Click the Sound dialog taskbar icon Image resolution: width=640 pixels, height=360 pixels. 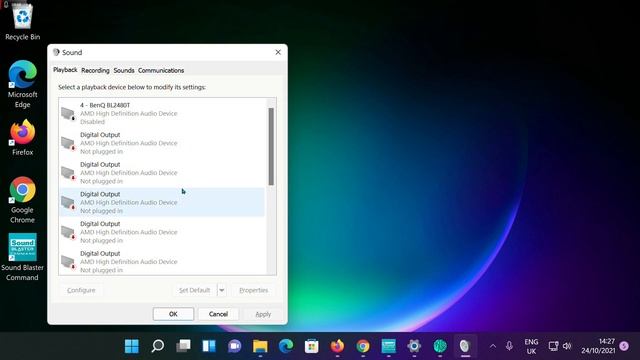tap(465, 346)
